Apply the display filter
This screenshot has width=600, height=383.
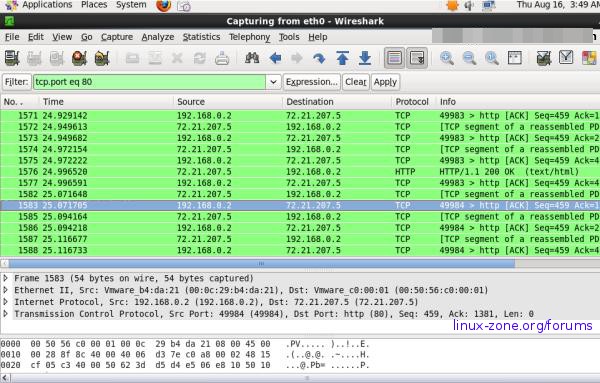[x=385, y=82]
